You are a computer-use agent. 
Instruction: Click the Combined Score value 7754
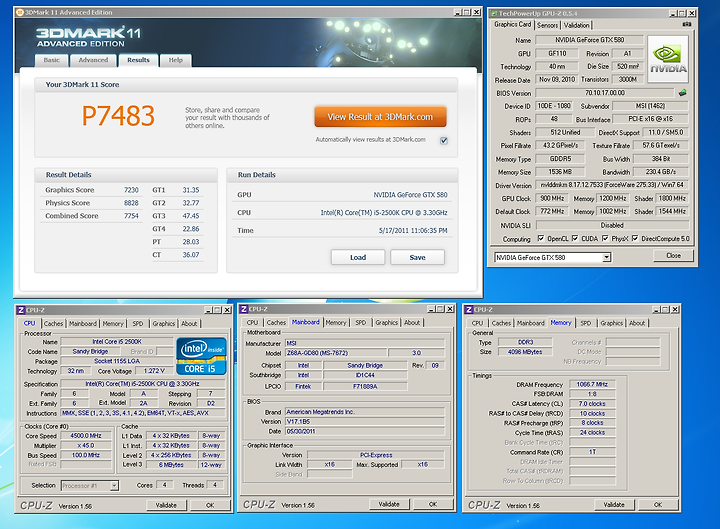131,216
